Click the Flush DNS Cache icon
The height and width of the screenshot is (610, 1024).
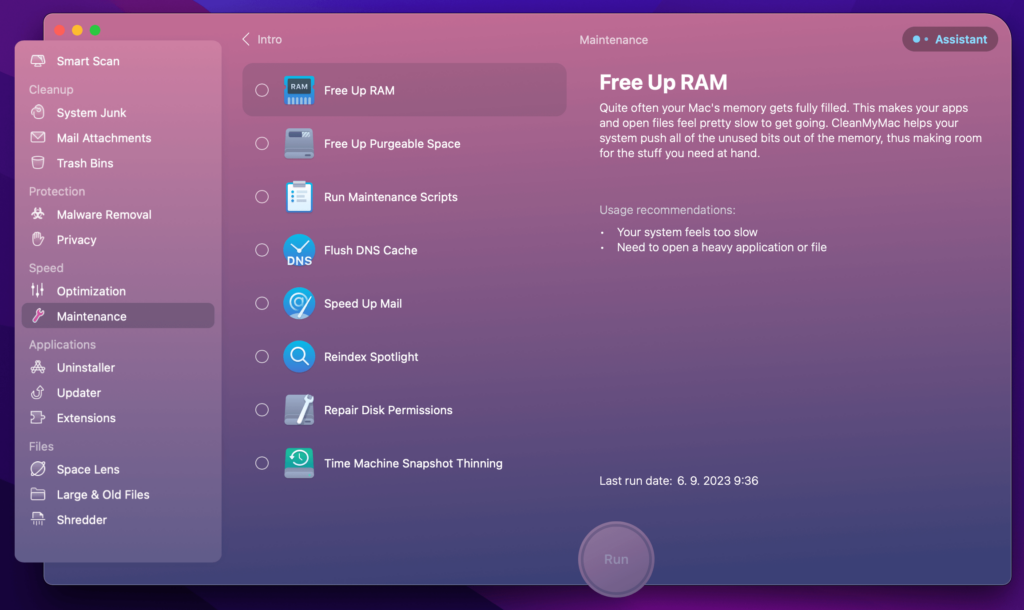(299, 250)
